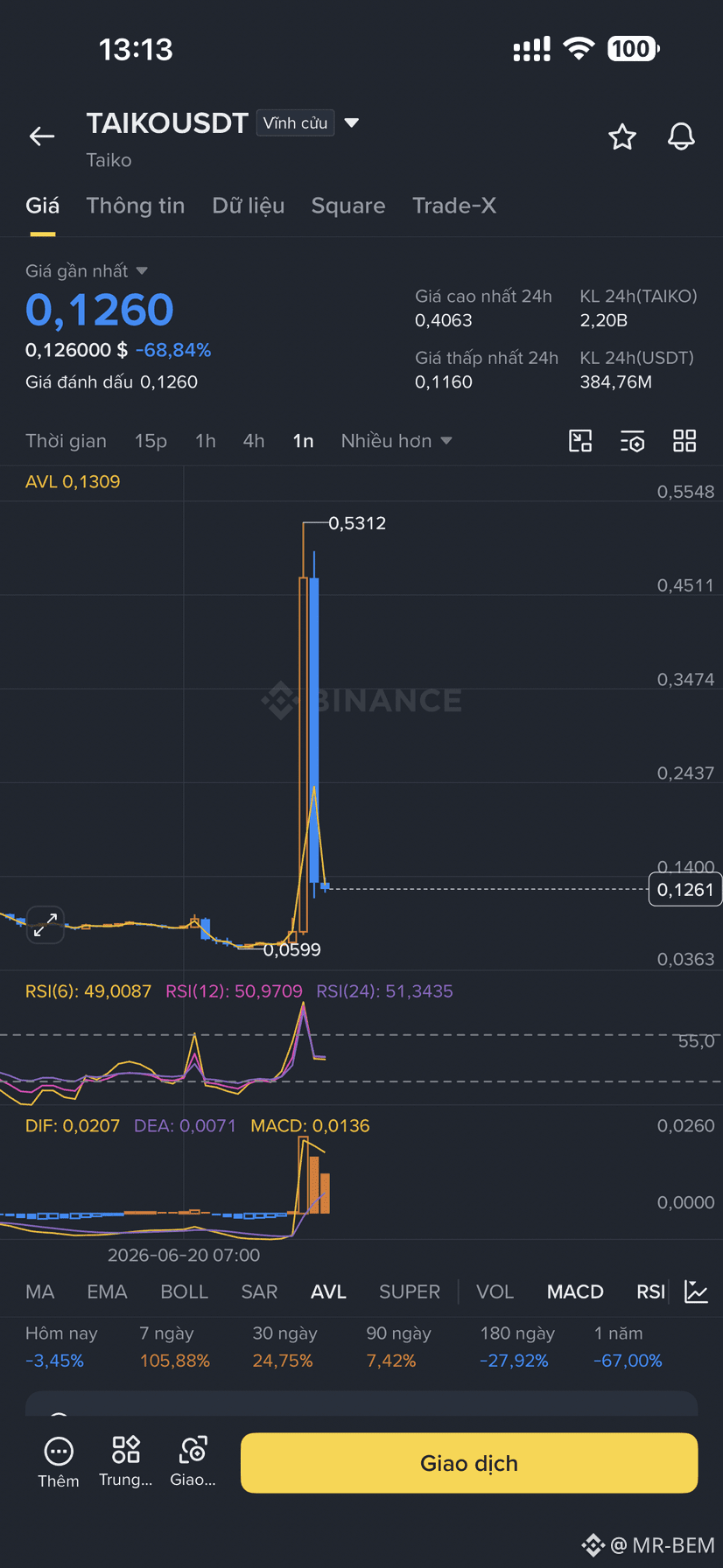This screenshot has height=1568, width=723.
Task: Tap the 0,5312 high price marker
Action: 357,523
